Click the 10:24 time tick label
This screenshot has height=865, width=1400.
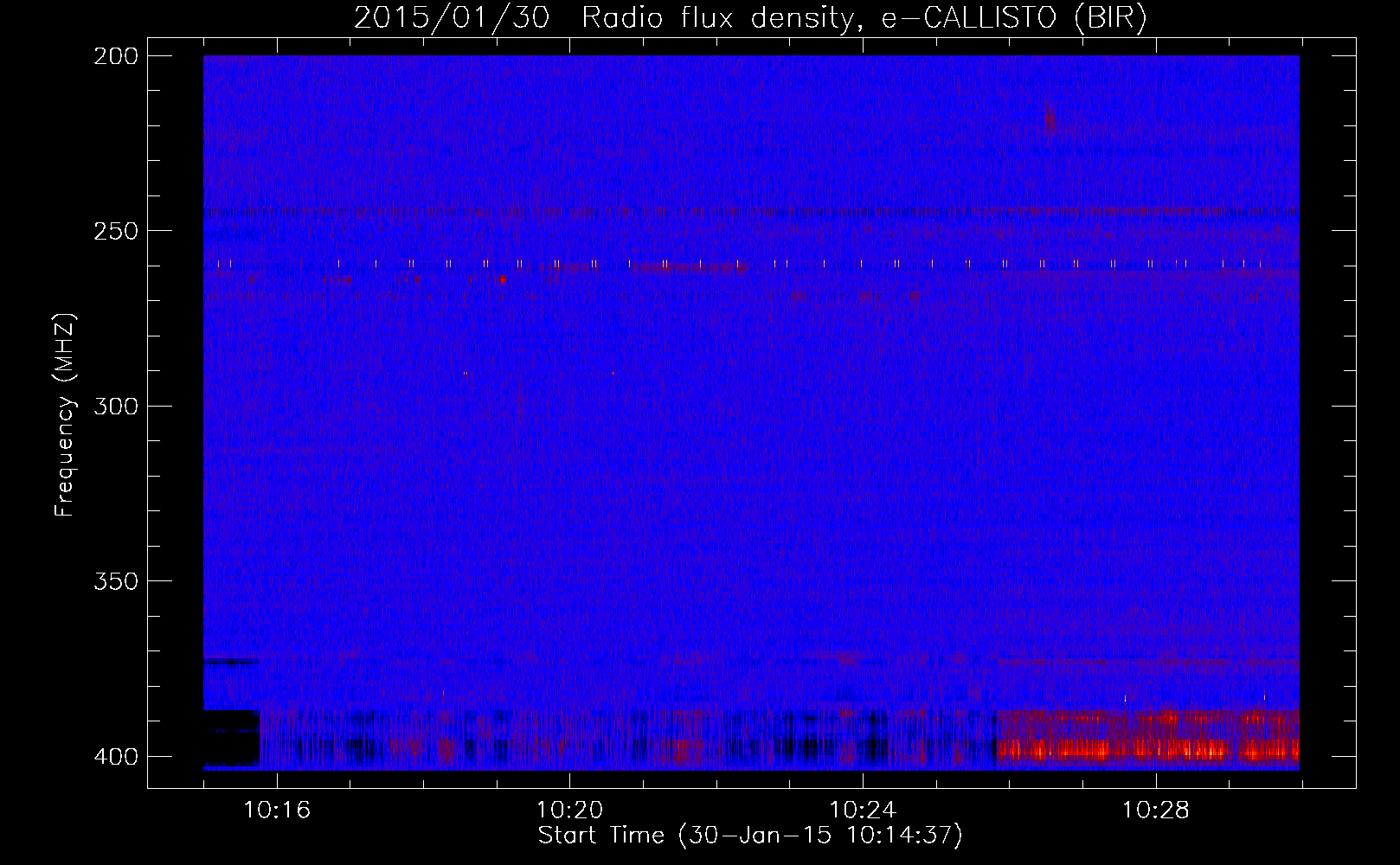(x=863, y=811)
